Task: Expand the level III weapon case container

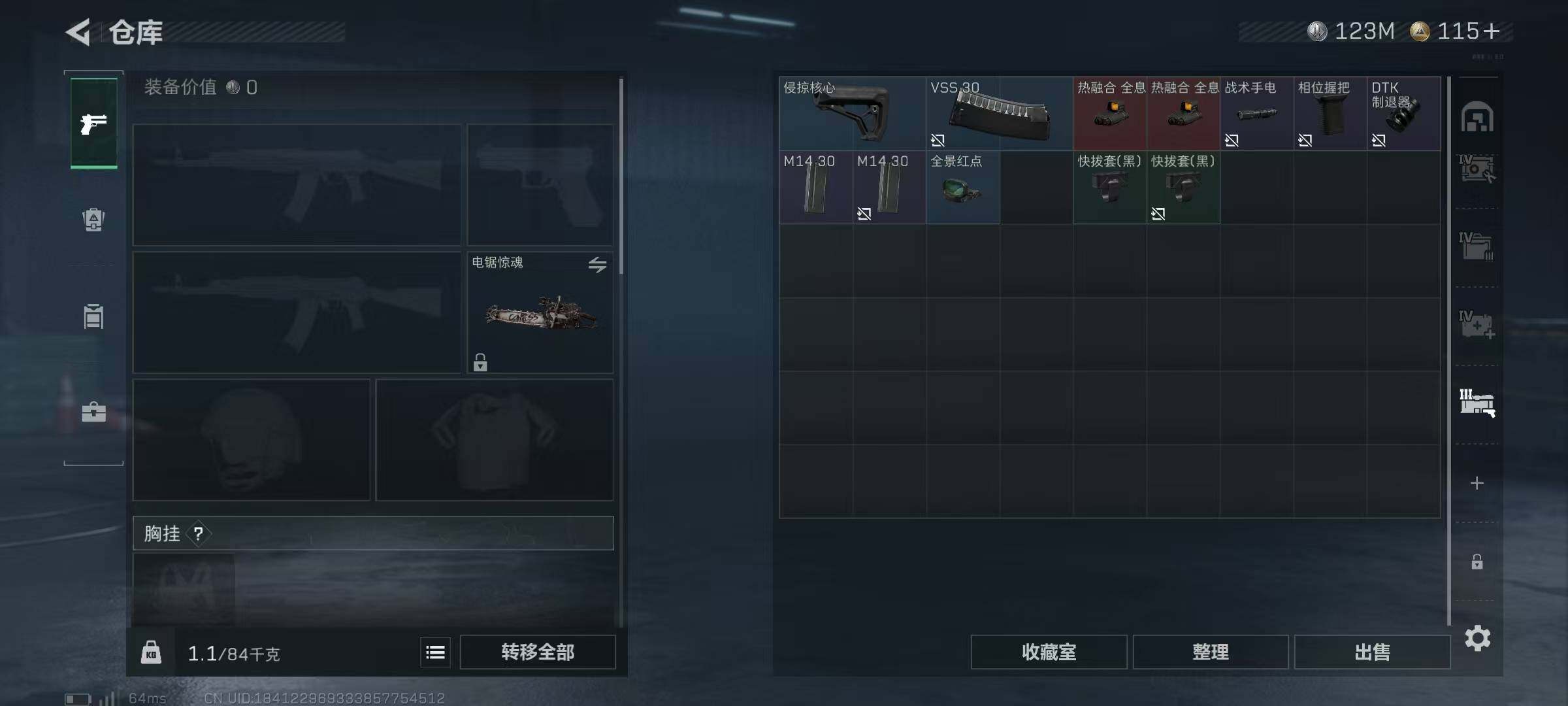Action: [1477, 403]
